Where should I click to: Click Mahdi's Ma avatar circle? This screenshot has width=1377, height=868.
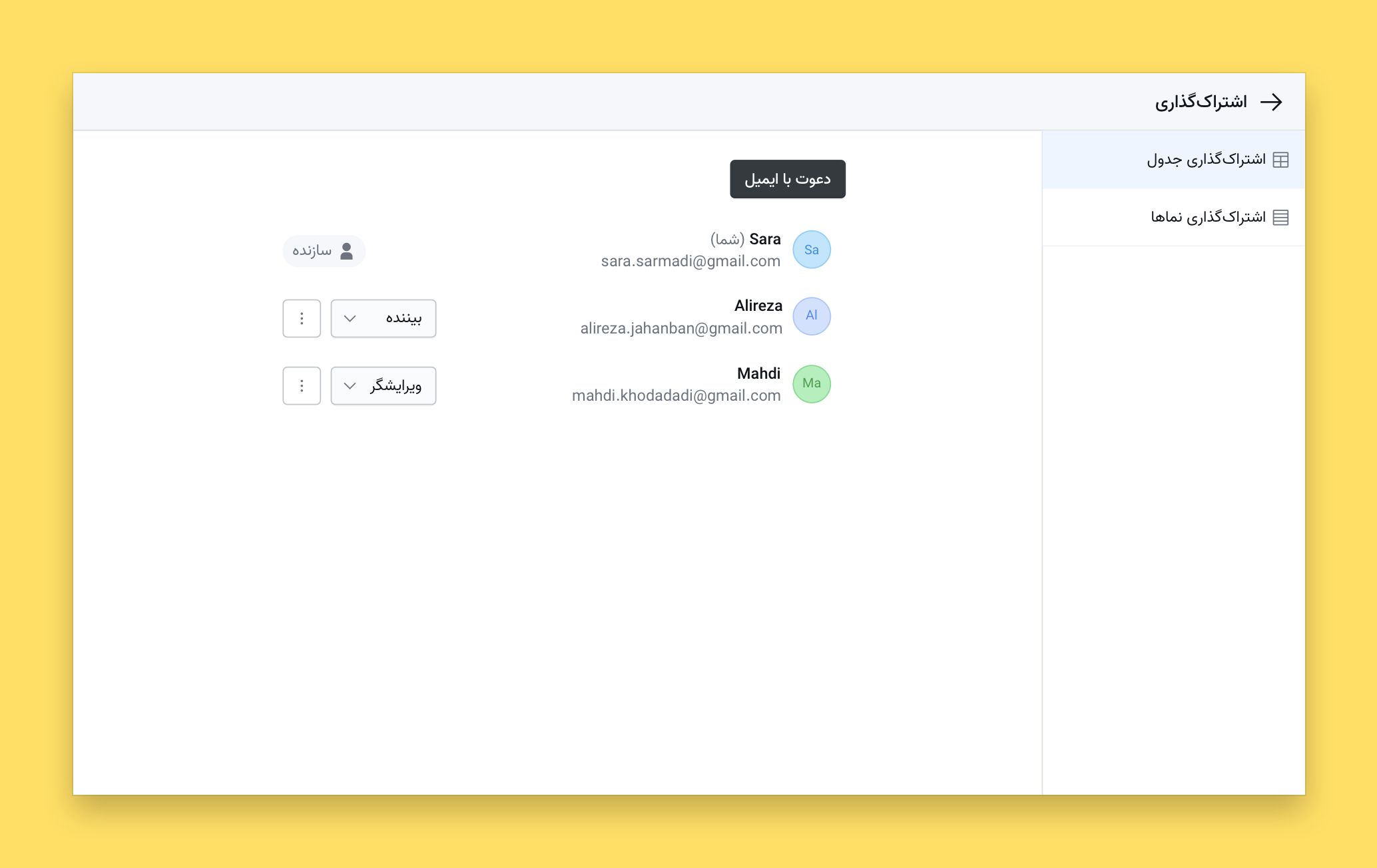click(812, 384)
